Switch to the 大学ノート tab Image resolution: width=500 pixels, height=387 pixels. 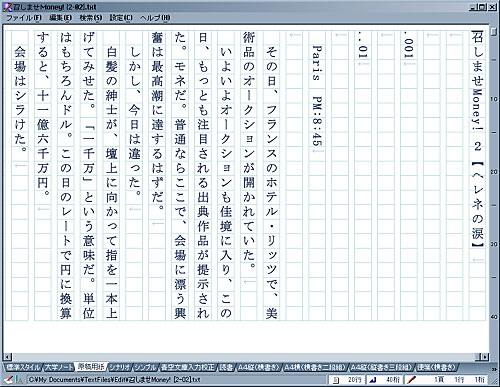pyautogui.click(x=59, y=367)
